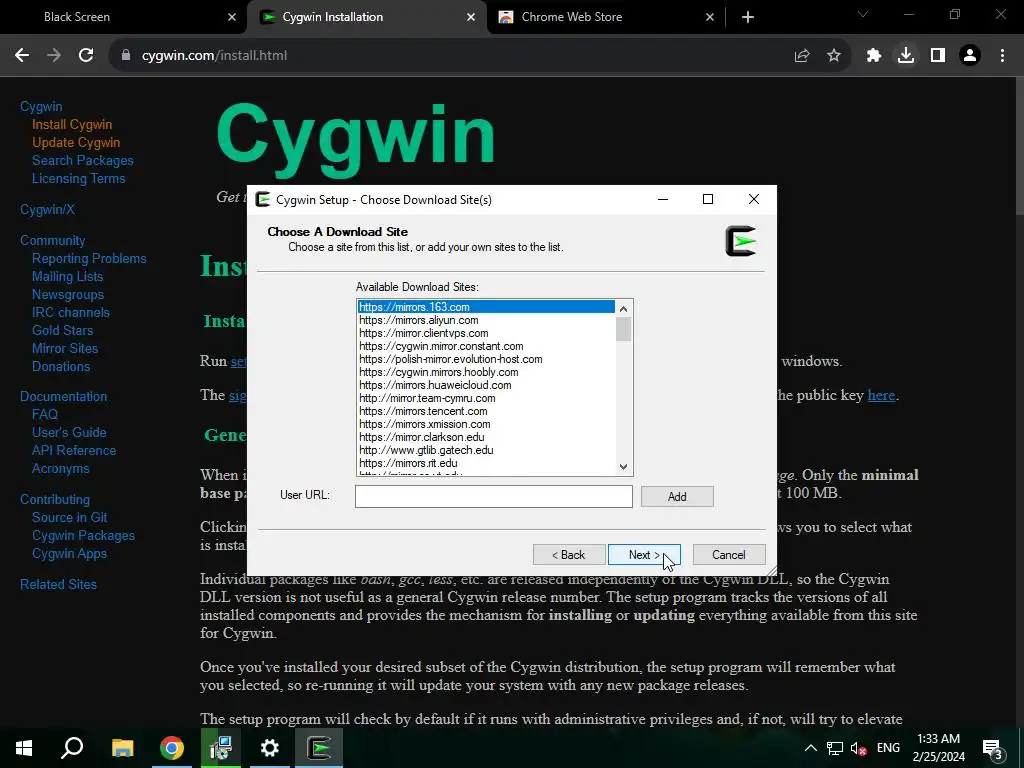Select https://mirrors.xmission.com mirror
The width and height of the screenshot is (1024, 768).
coord(486,424)
